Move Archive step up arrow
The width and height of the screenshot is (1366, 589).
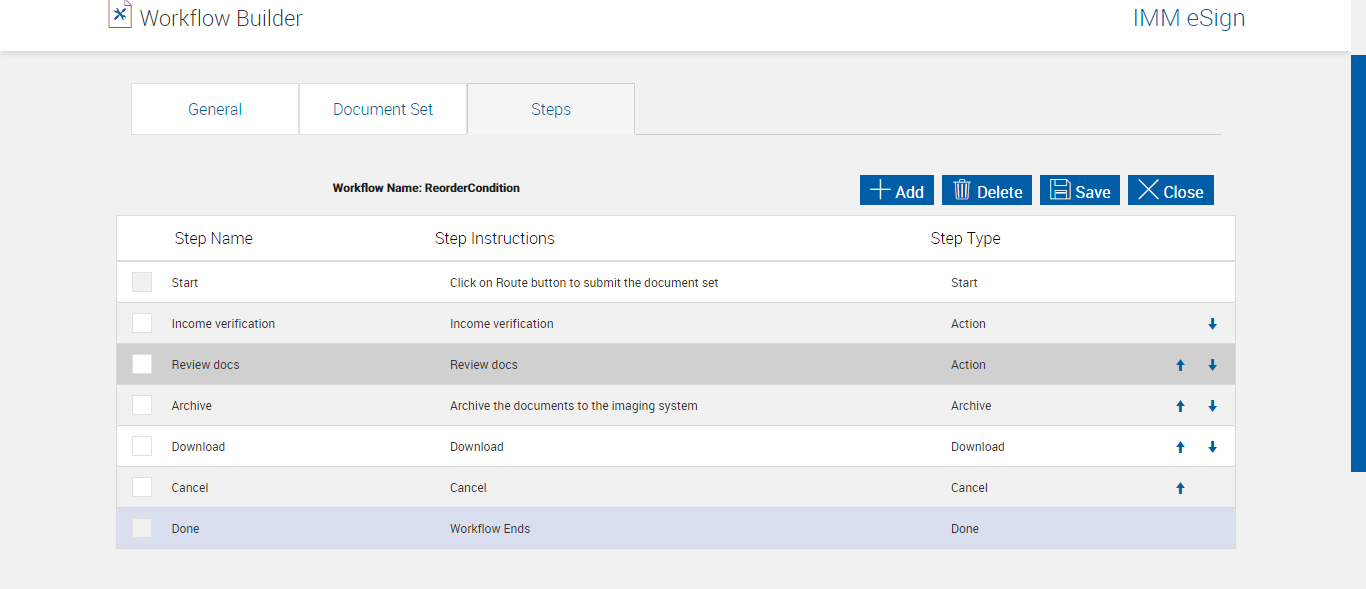1180,406
